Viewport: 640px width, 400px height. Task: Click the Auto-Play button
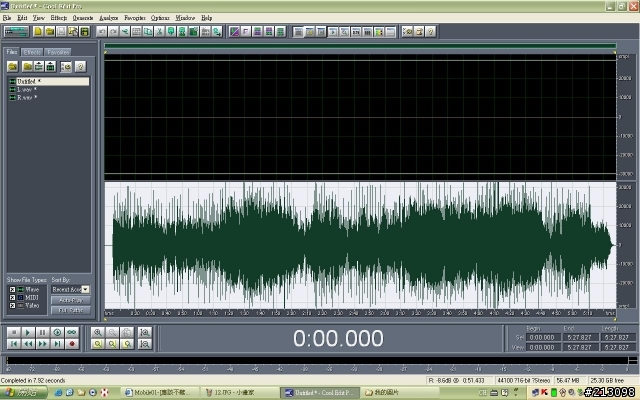71,300
